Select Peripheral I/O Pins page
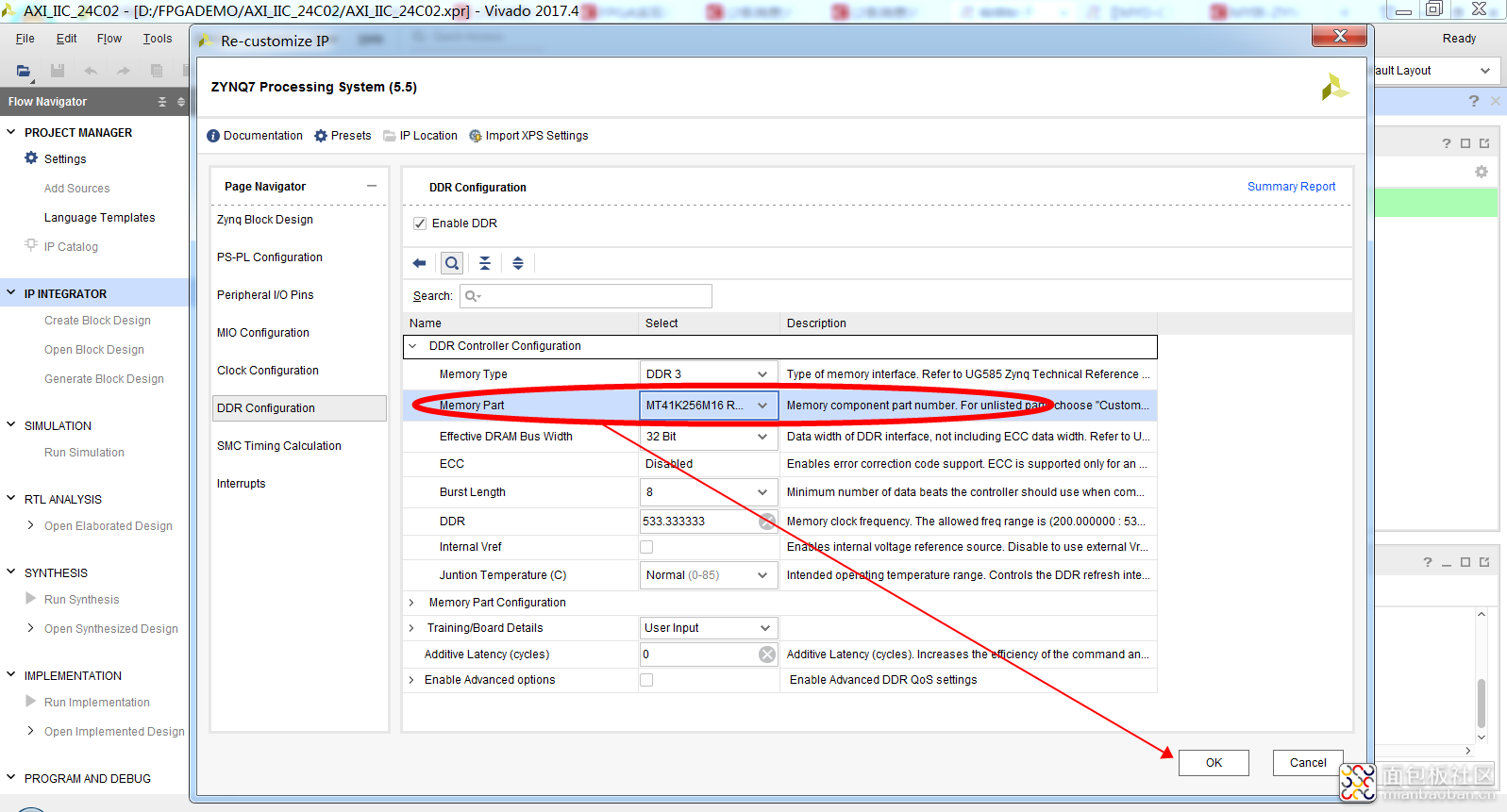This screenshot has height=812, width=1507. click(265, 295)
